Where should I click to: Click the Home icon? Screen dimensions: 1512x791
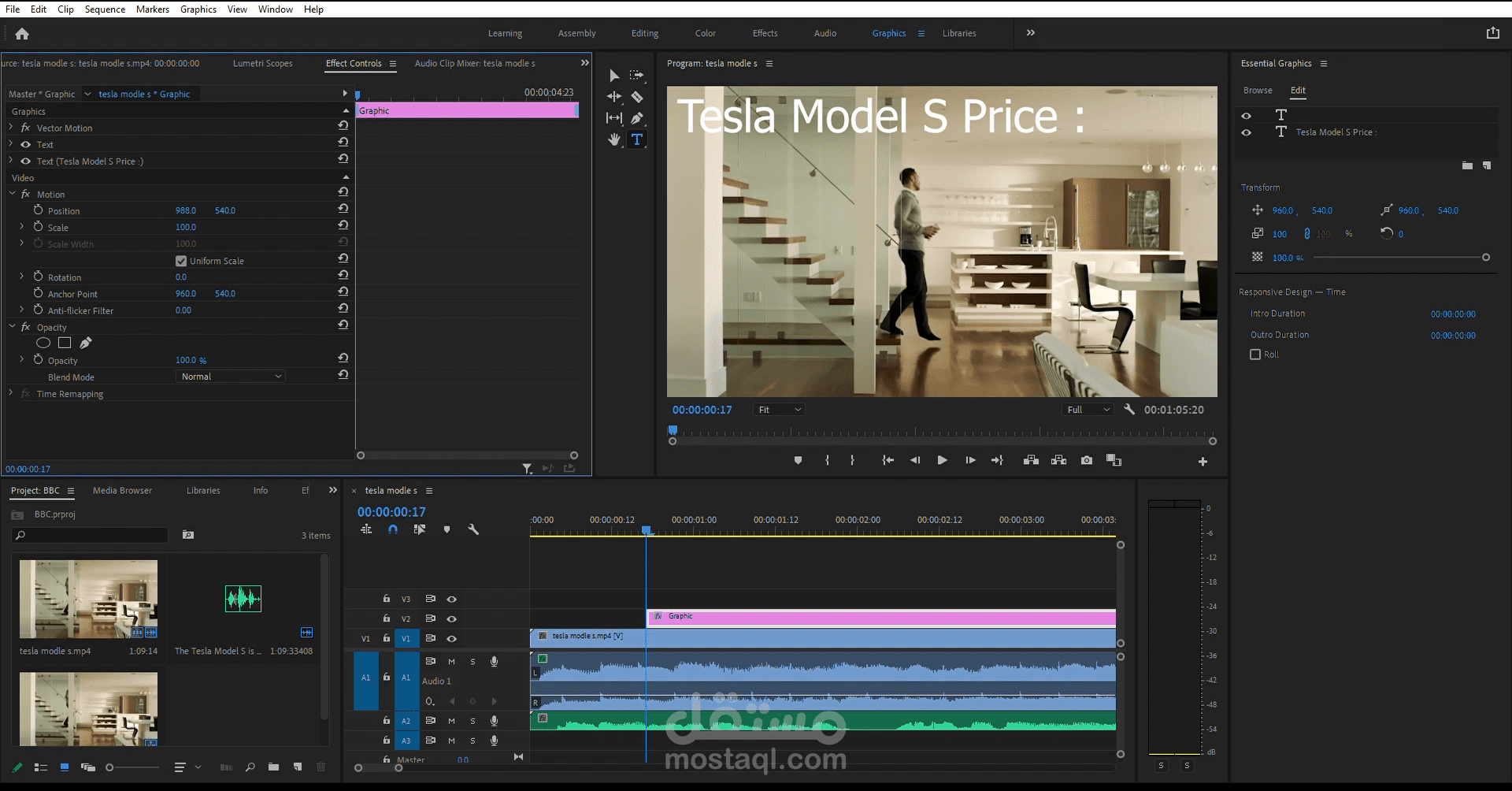click(22, 34)
